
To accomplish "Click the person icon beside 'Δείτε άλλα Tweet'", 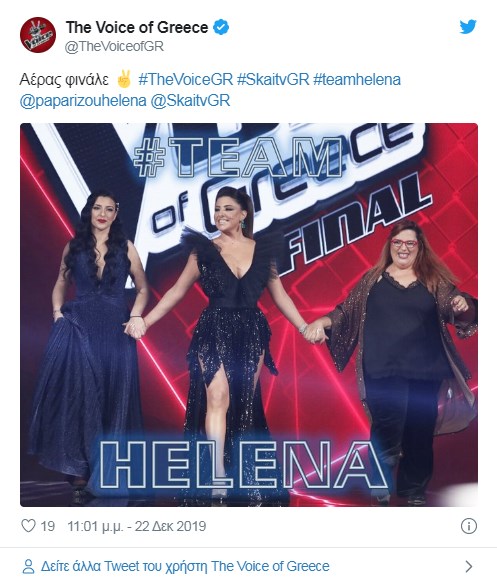I will click(x=28, y=566).
